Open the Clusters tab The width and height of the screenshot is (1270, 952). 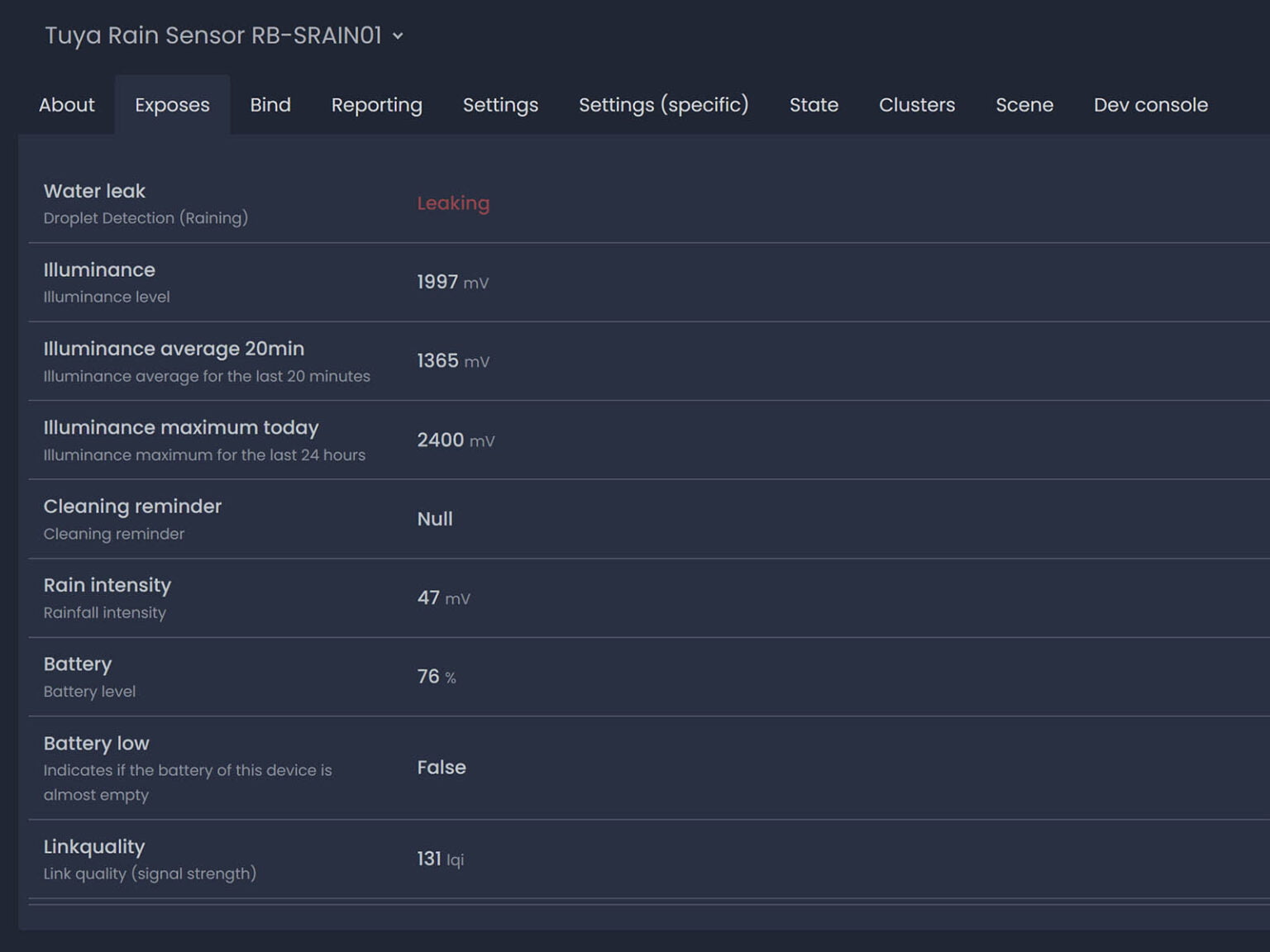(916, 105)
